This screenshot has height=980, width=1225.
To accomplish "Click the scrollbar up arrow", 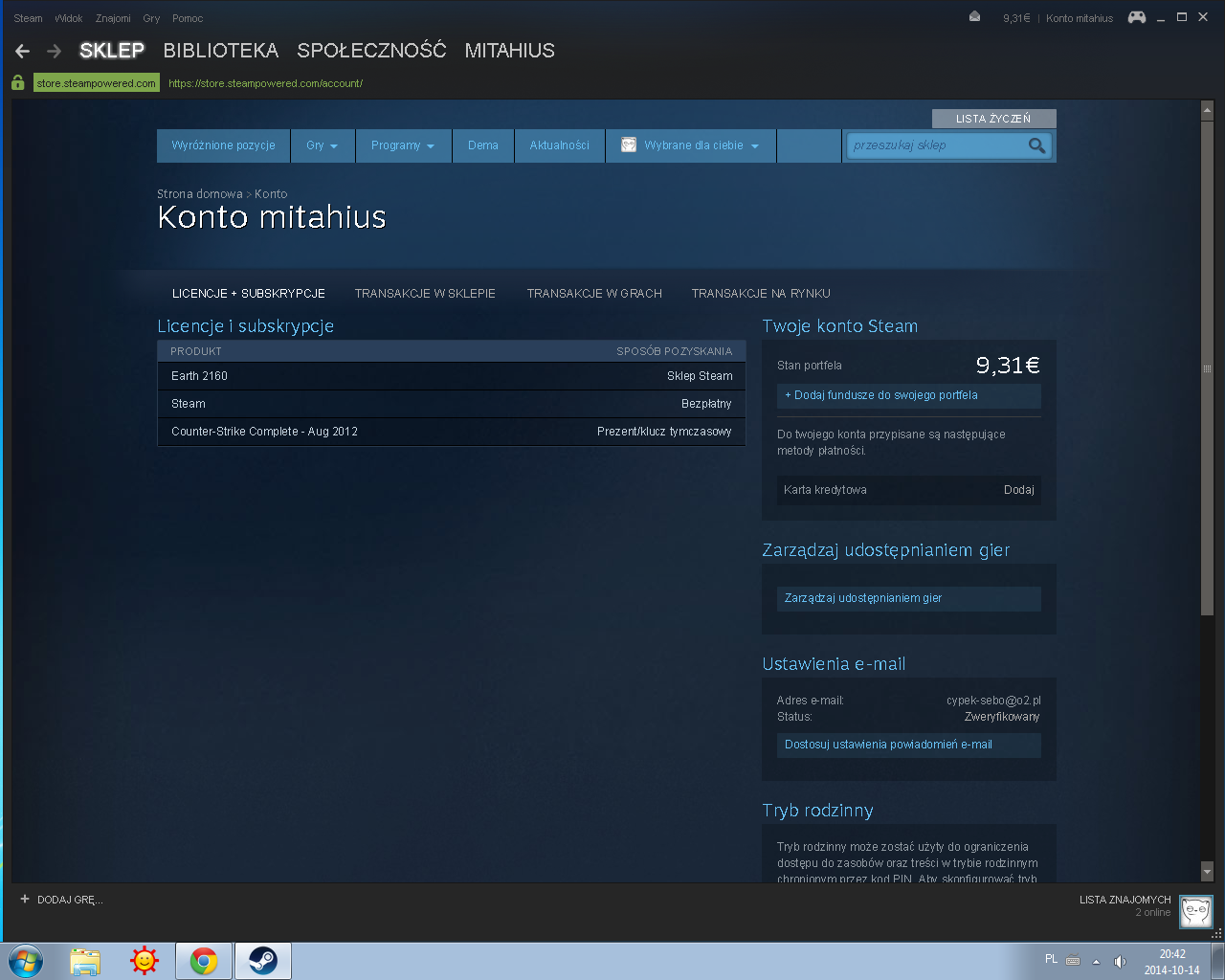I will point(1208,111).
